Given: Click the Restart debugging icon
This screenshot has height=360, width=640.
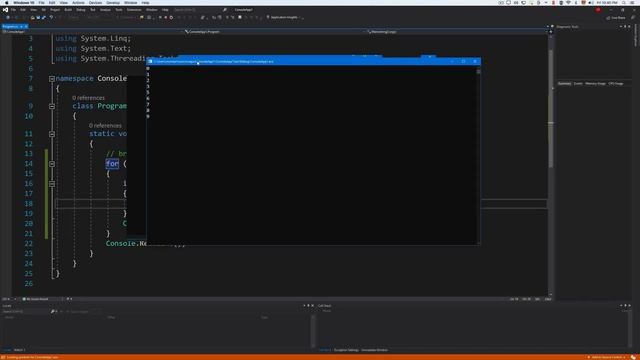Looking at the screenshot, I should click(171, 18).
